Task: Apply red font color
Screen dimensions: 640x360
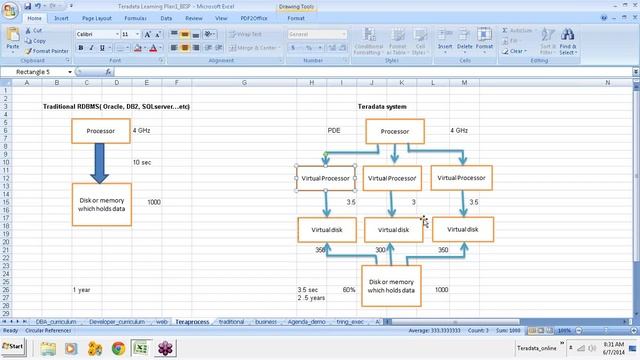Action: point(153,48)
